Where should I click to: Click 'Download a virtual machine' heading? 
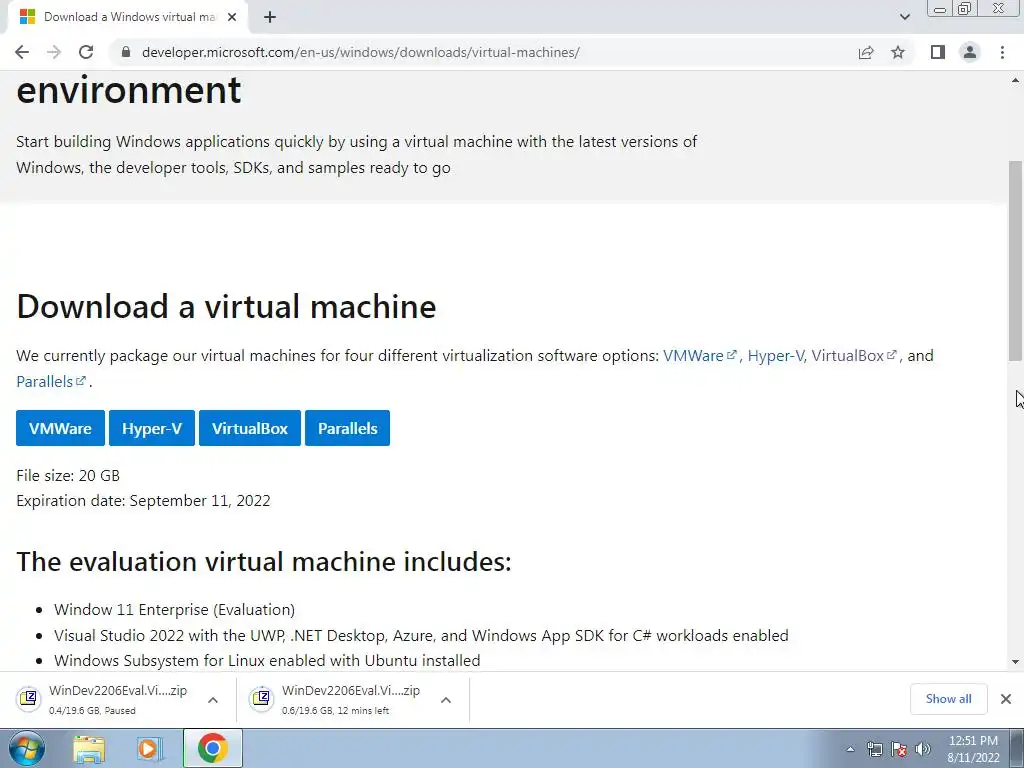point(226,306)
